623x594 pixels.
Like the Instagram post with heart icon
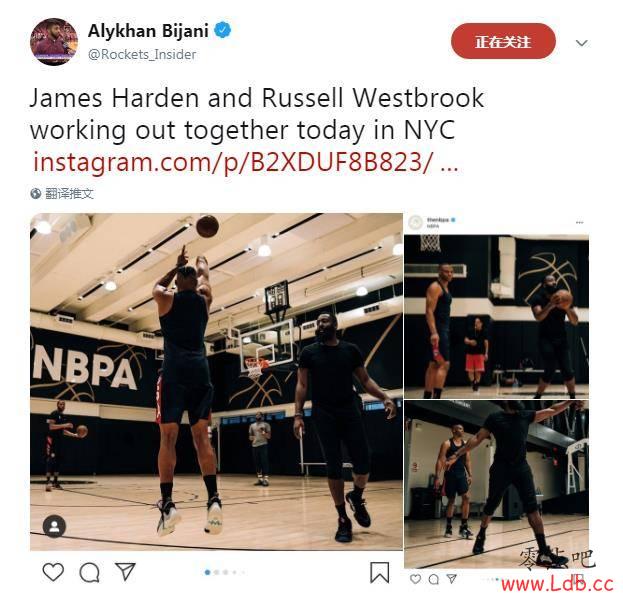[x=53, y=572]
